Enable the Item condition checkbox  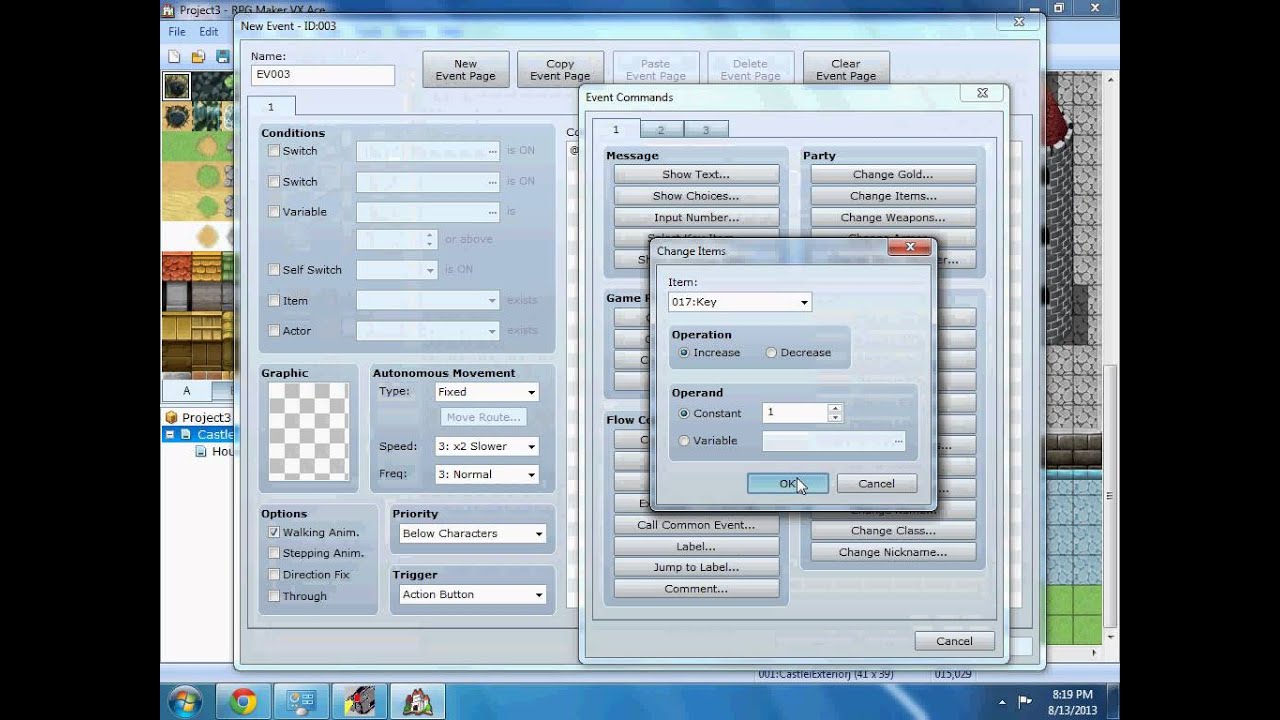[273, 300]
